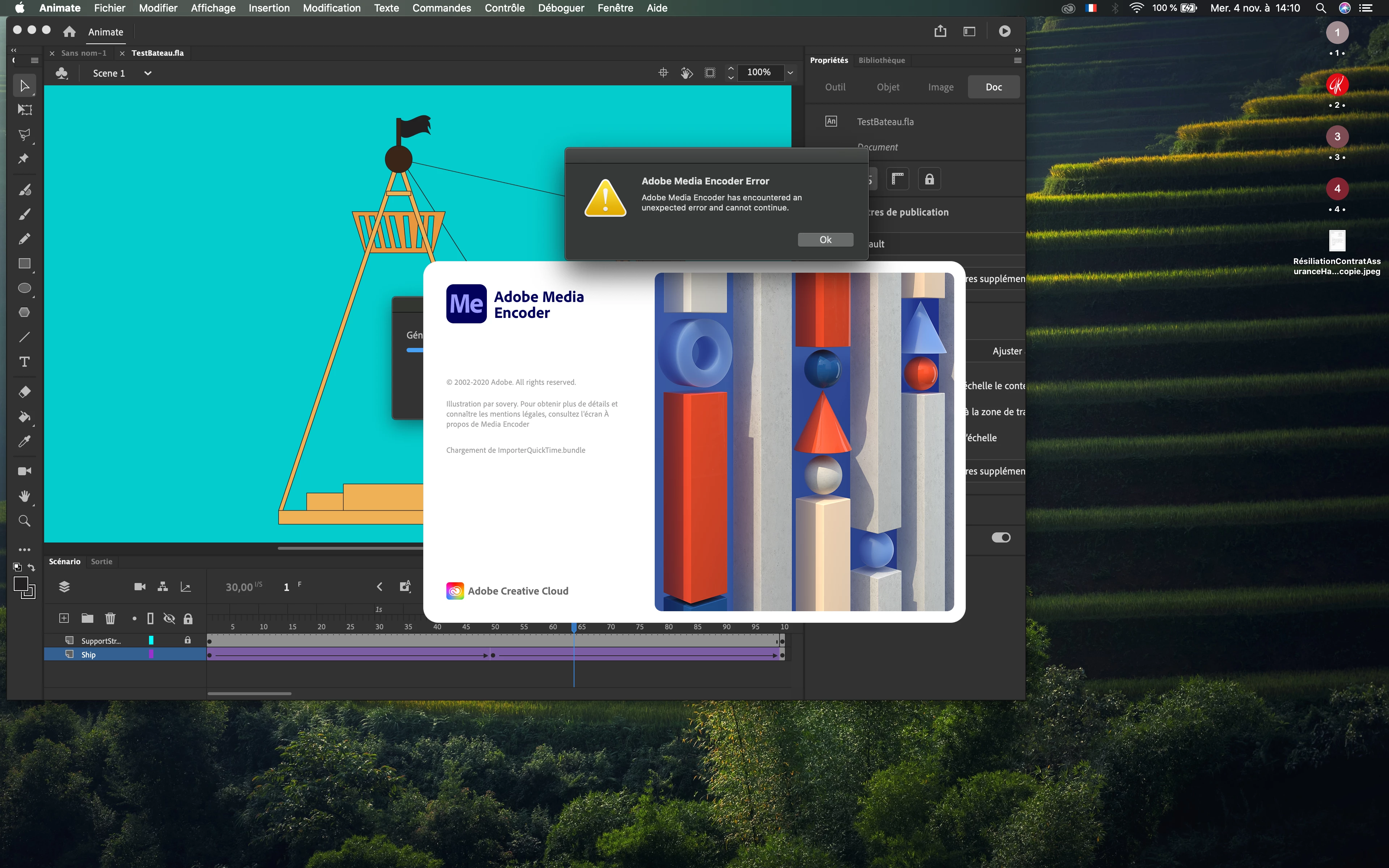Expand the tools panel double arrows
The image size is (1389, 868).
point(14,50)
